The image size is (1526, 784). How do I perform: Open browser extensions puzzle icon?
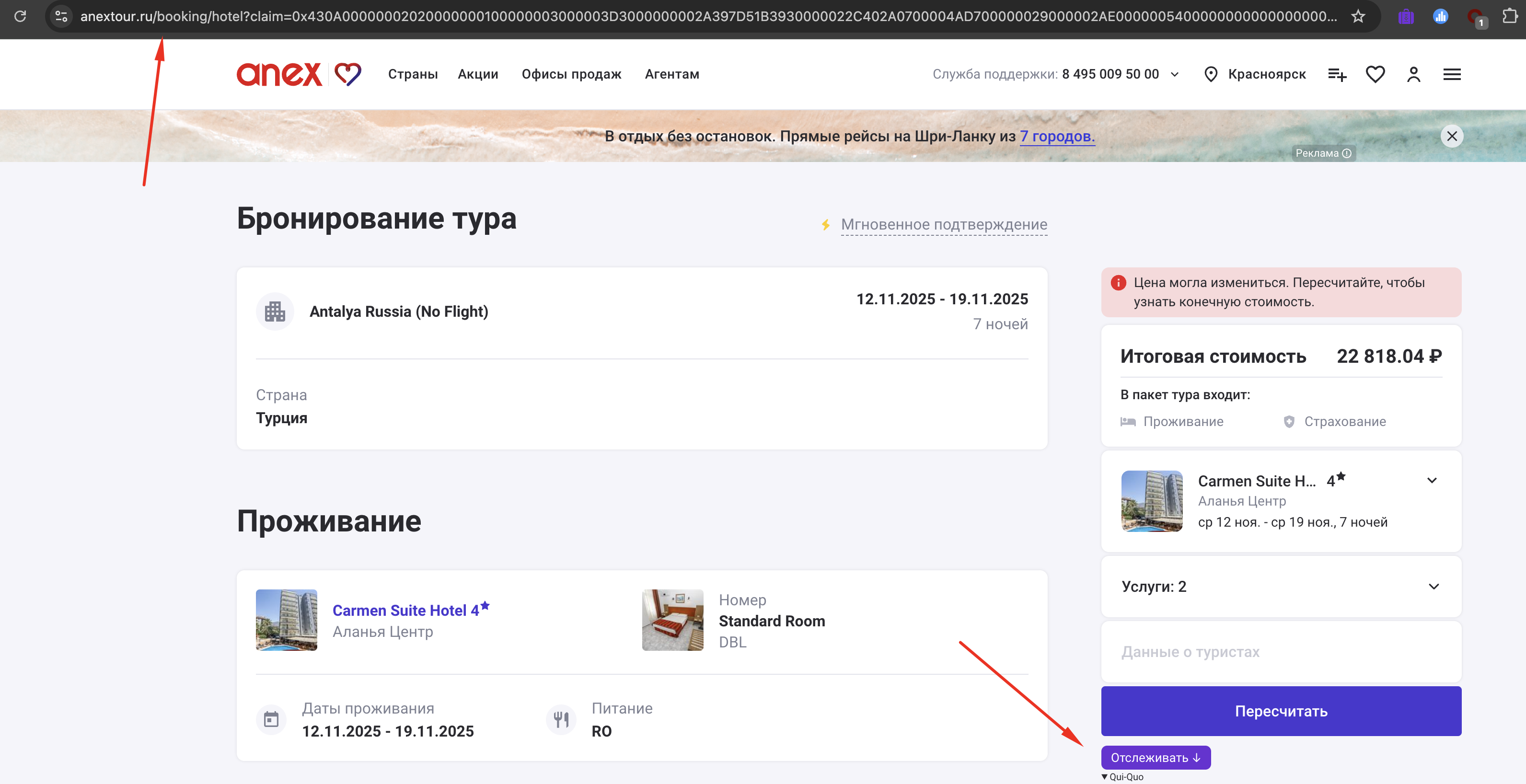point(1509,17)
